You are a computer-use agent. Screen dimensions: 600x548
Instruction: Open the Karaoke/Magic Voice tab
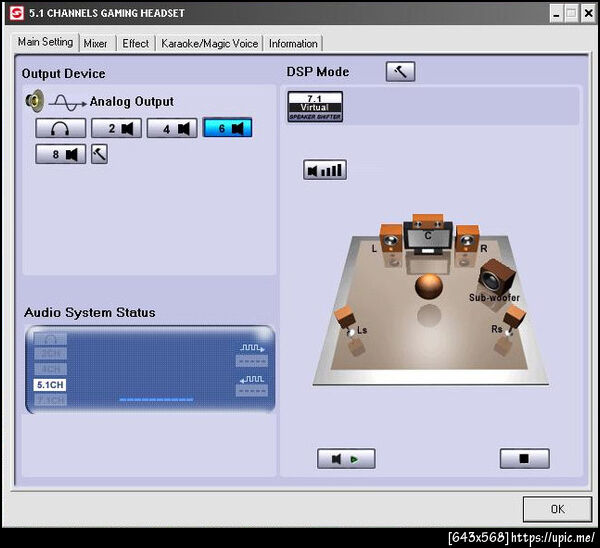[x=209, y=44]
